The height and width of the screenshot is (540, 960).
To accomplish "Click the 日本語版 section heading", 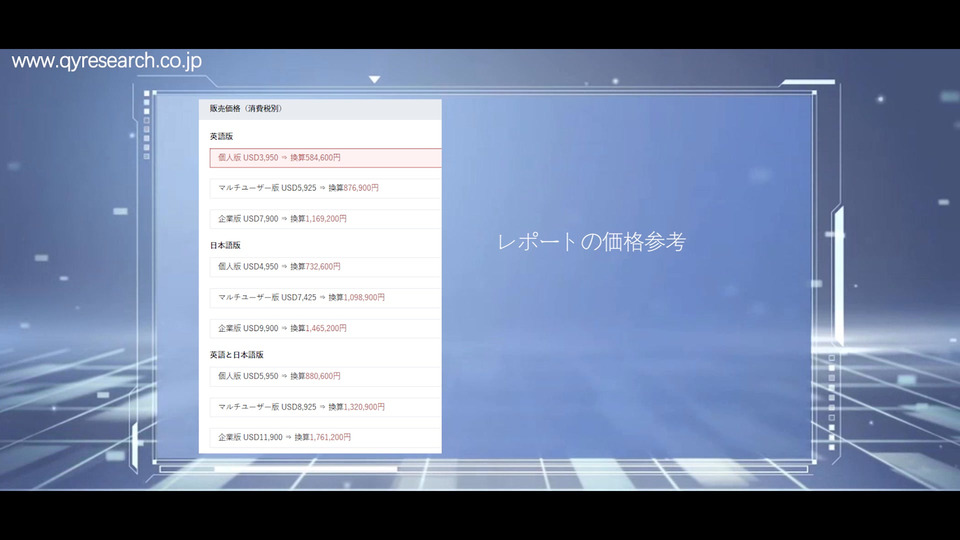I will click(x=225, y=245).
